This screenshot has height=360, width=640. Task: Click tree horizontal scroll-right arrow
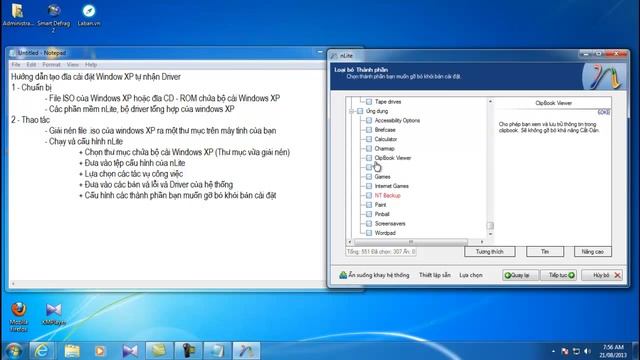click(482, 242)
